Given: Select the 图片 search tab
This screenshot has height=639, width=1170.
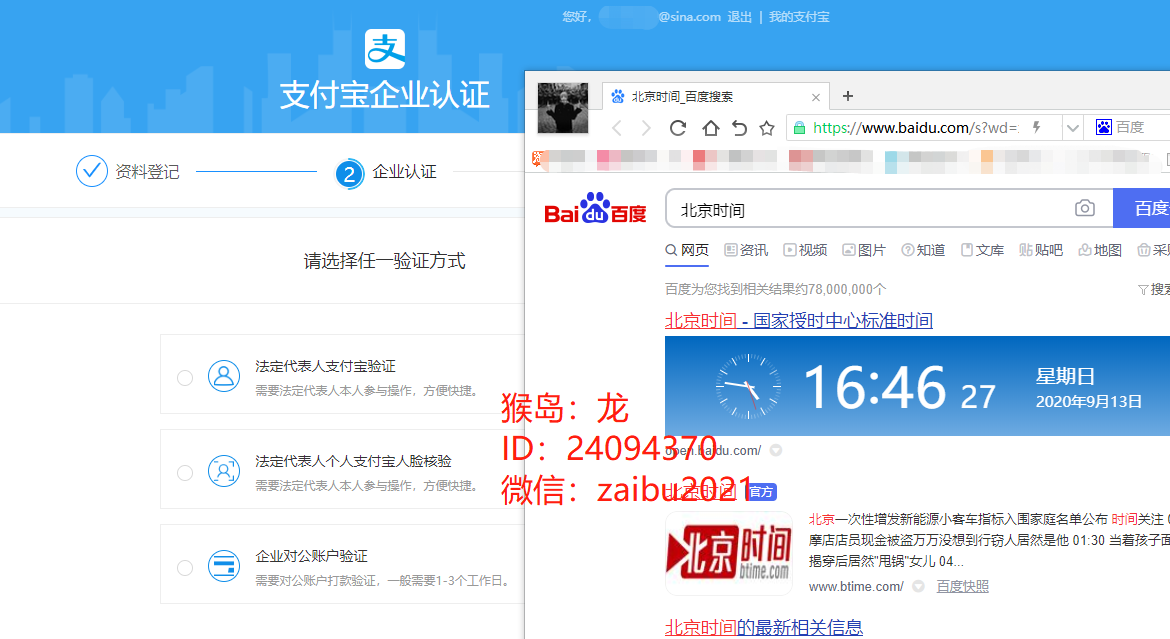Looking at the screenshot, I should pos(864,250).
